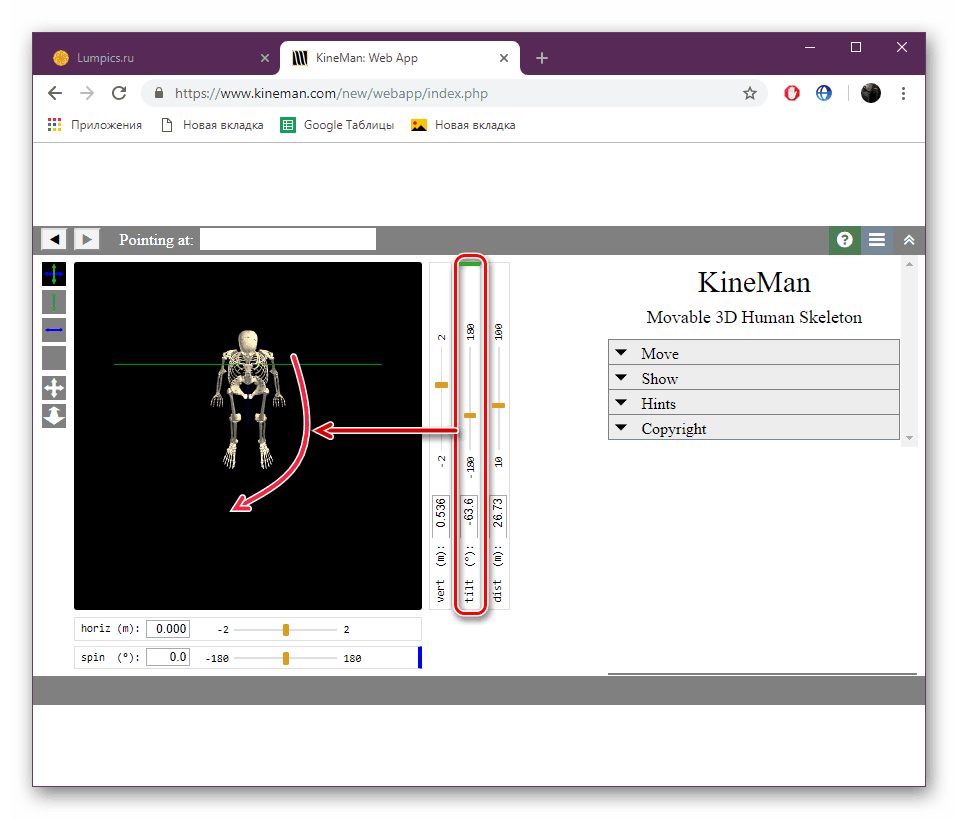Select the blue horizontal axis icon
Screen dimensions: 958x819
(54, 330)
